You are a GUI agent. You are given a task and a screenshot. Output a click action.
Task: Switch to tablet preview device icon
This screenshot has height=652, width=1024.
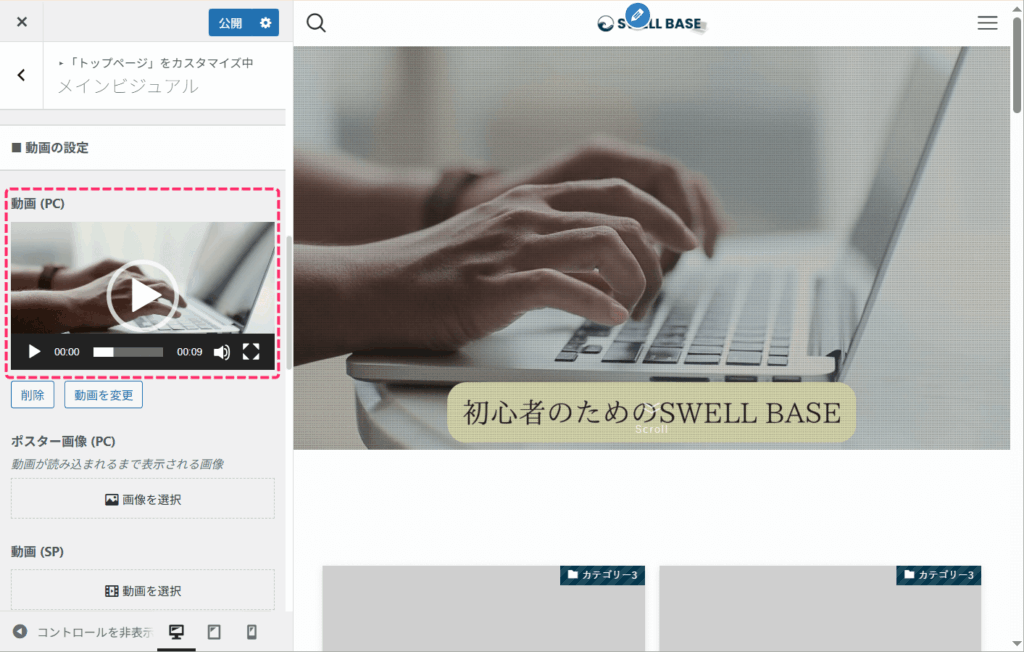(214, 632)
